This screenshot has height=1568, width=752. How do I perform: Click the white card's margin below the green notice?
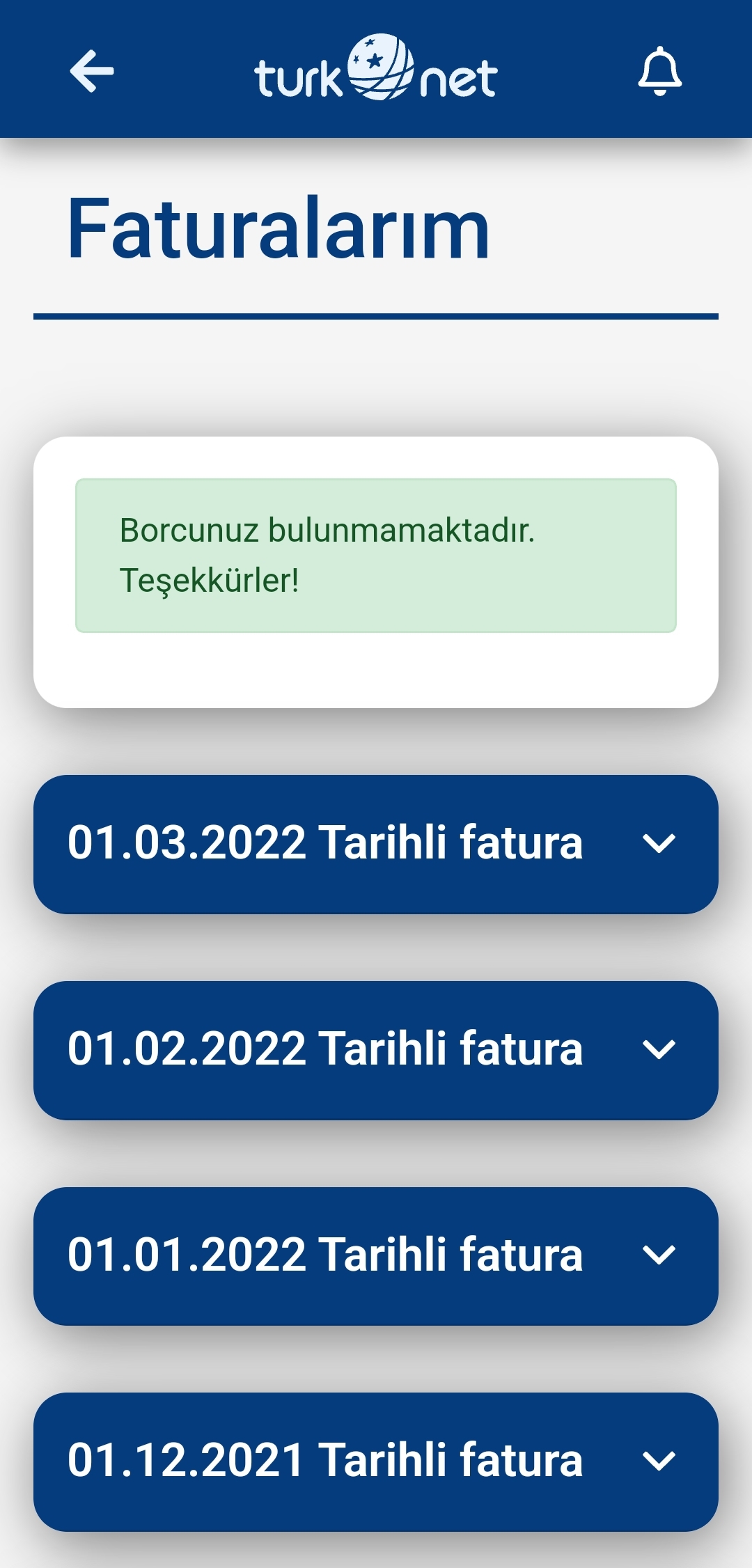click(x=376, y=670)
